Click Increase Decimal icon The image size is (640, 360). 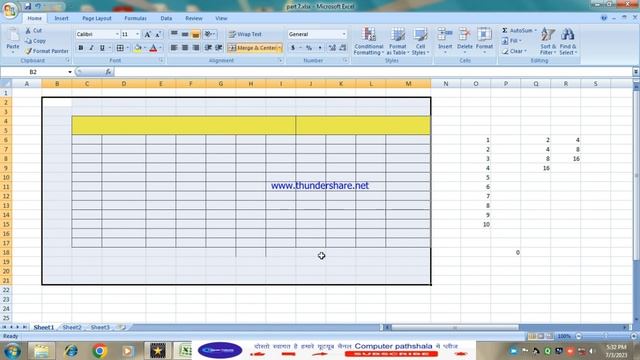tap(332, 48)
